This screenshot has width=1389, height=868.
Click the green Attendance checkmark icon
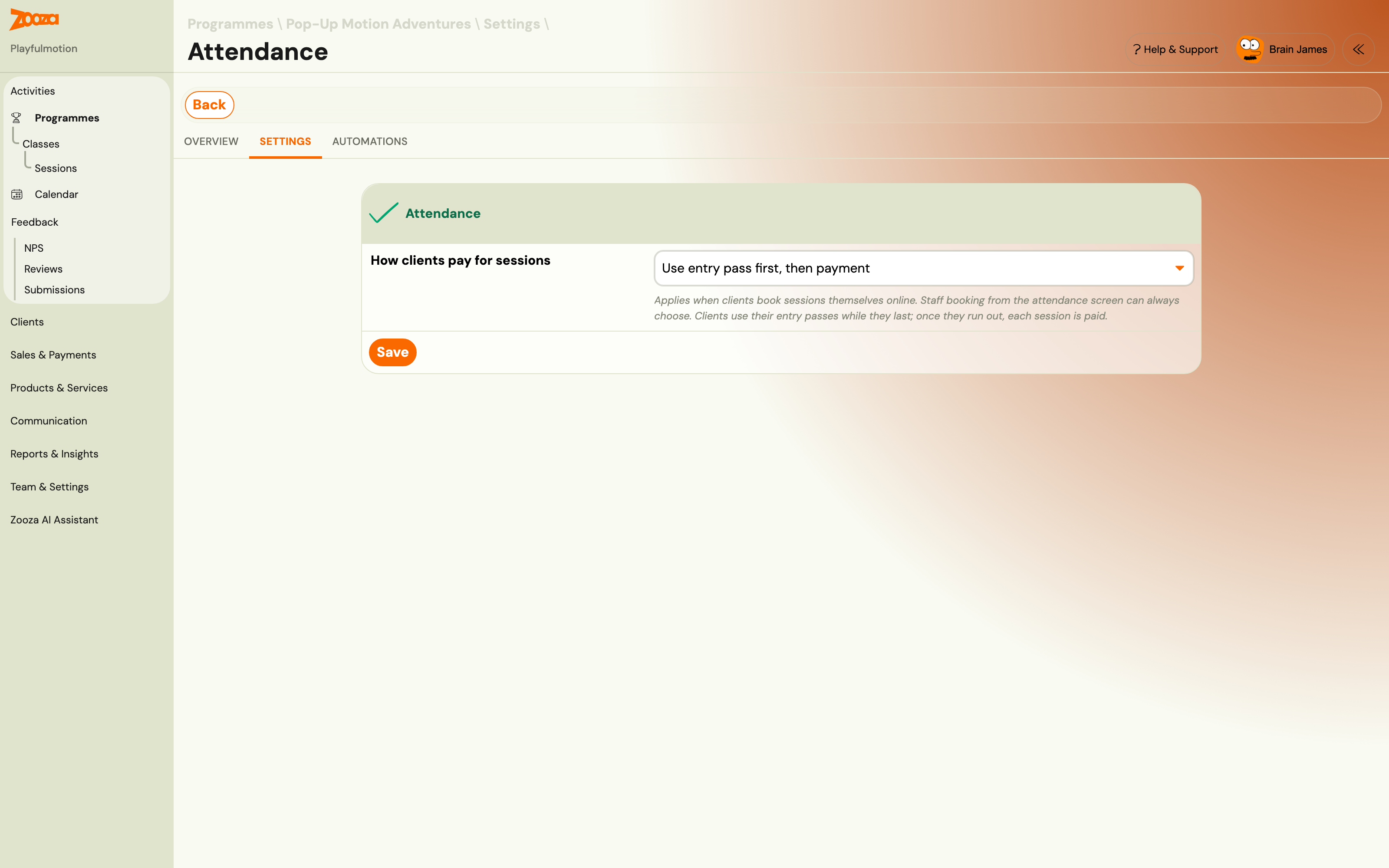tap(383, 213)
